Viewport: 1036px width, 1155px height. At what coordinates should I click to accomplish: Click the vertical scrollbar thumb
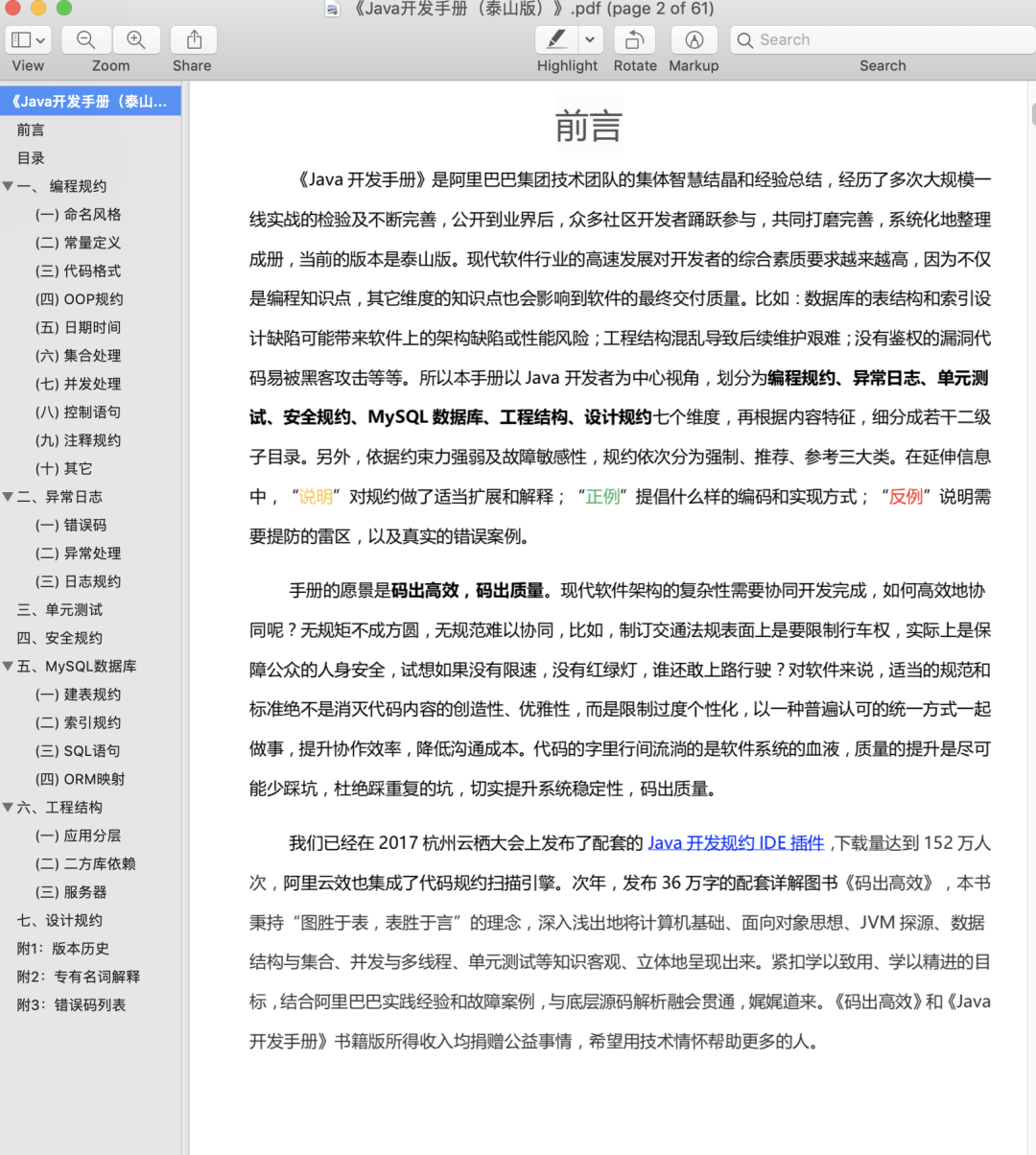(x=1033, y=112)
